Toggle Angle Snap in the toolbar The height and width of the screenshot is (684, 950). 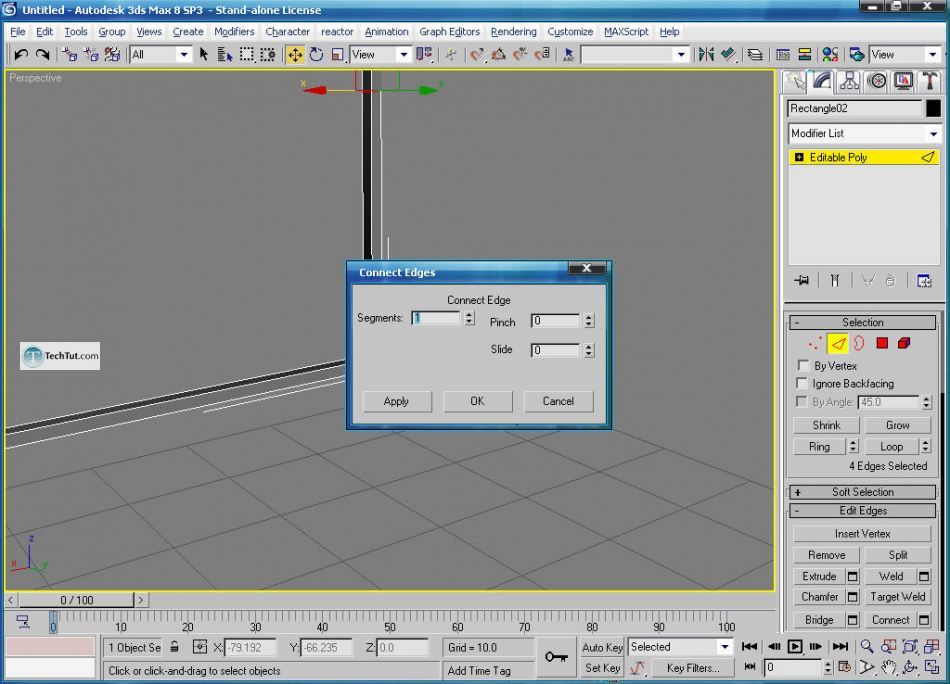tap(499, 55)
